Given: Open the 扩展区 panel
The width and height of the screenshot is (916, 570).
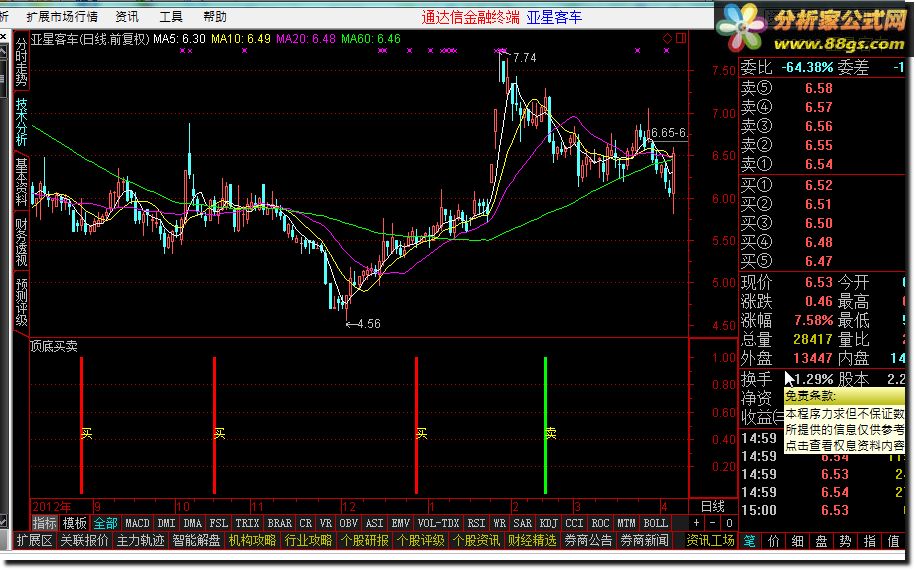Looking at the screenshot, I should click(34, 541).
